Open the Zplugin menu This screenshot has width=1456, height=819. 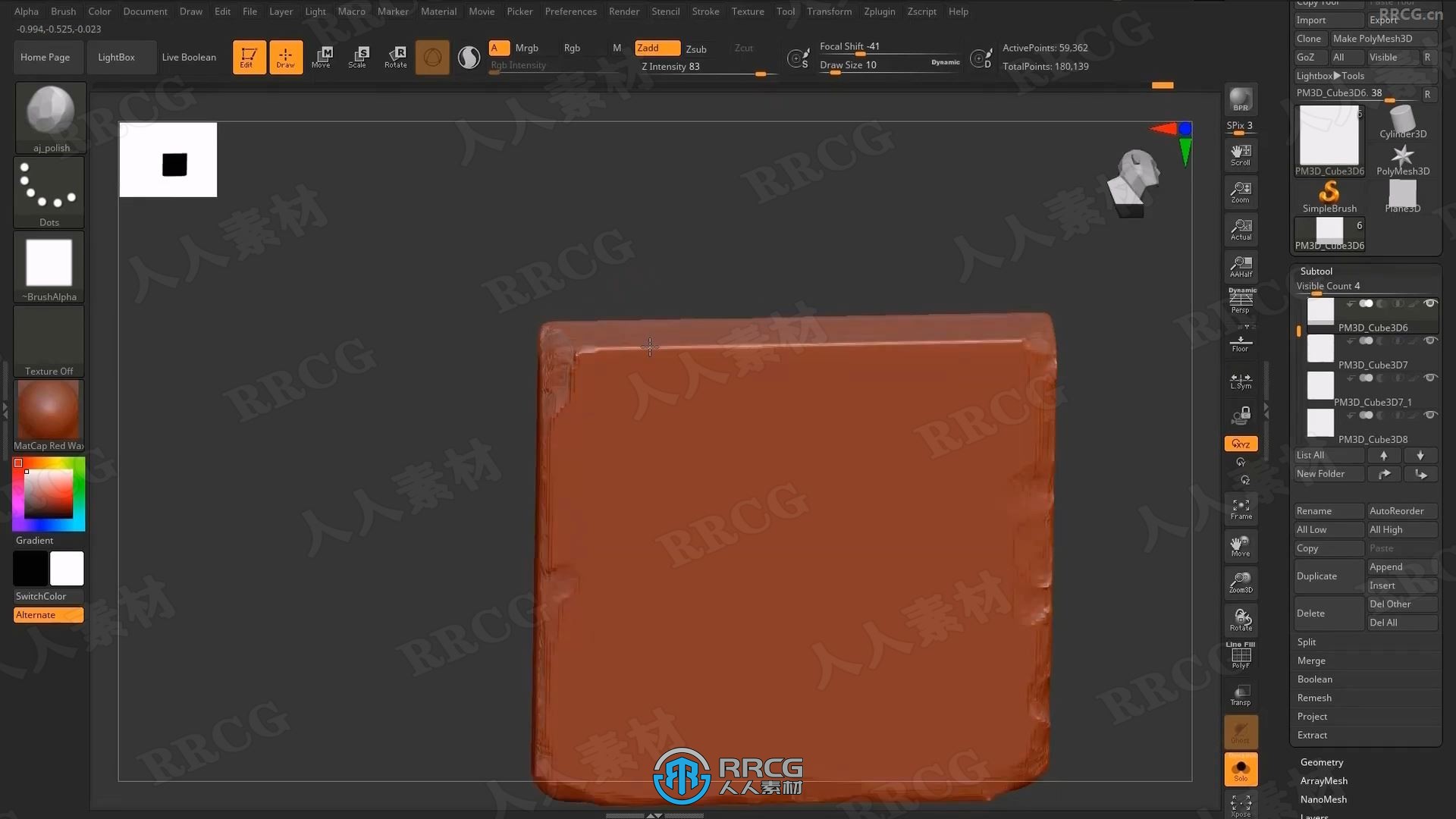(878, 11)
